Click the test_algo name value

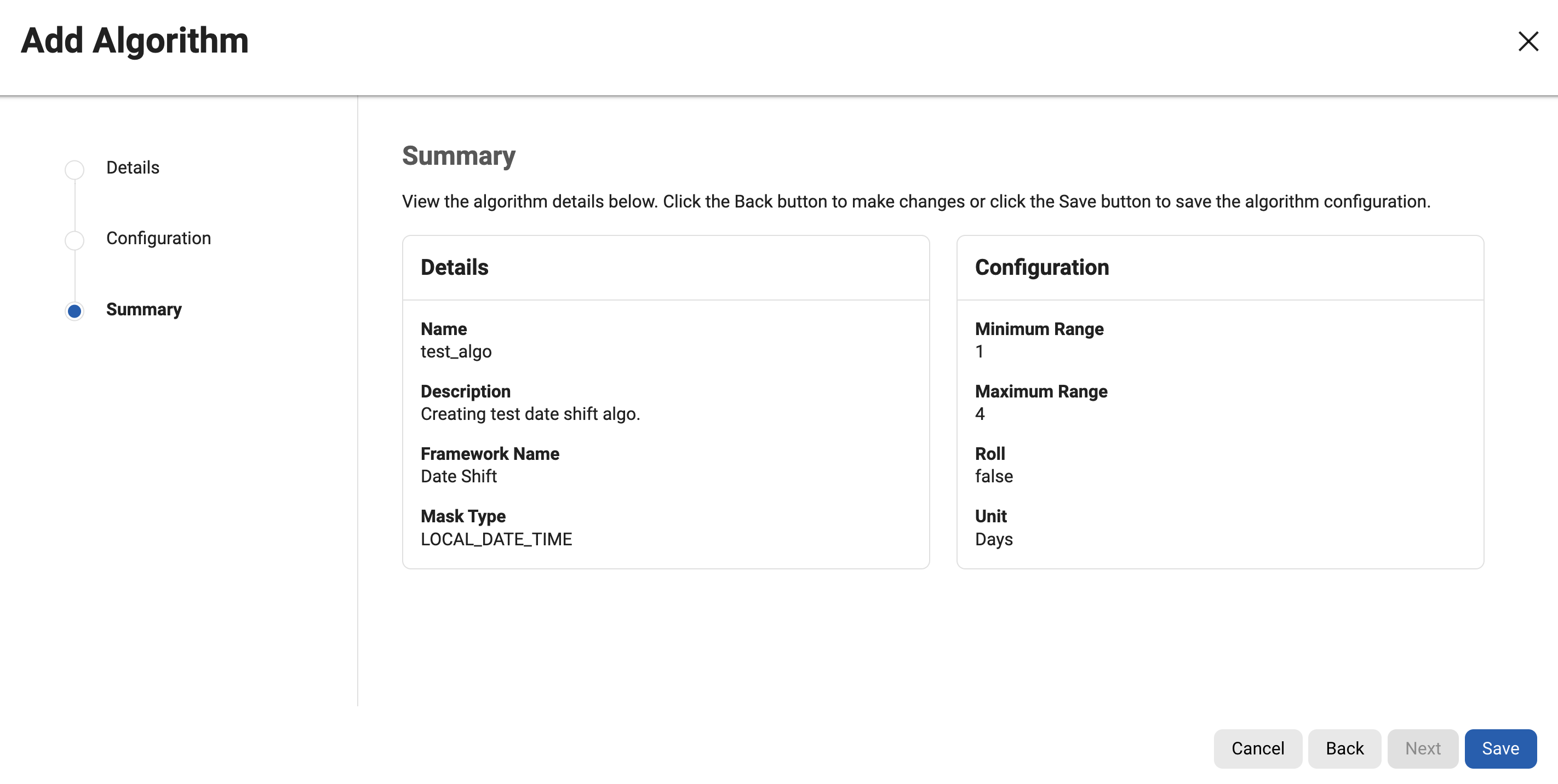[456, 351]
